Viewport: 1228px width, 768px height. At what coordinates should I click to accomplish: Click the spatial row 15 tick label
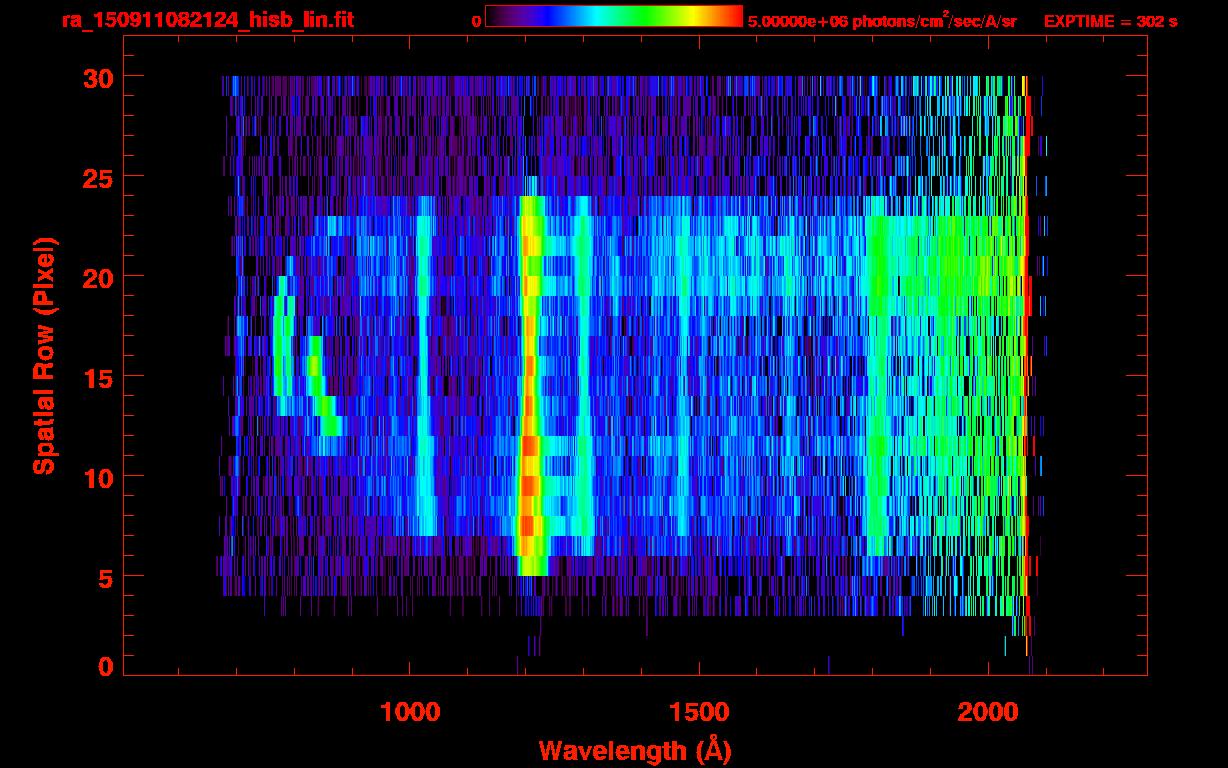(x=97, y=376)
